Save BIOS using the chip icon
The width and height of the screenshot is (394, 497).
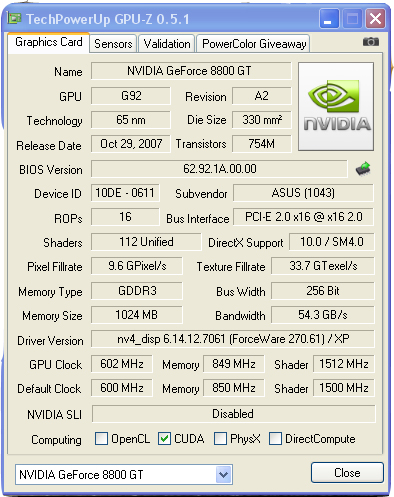(363, 169)
